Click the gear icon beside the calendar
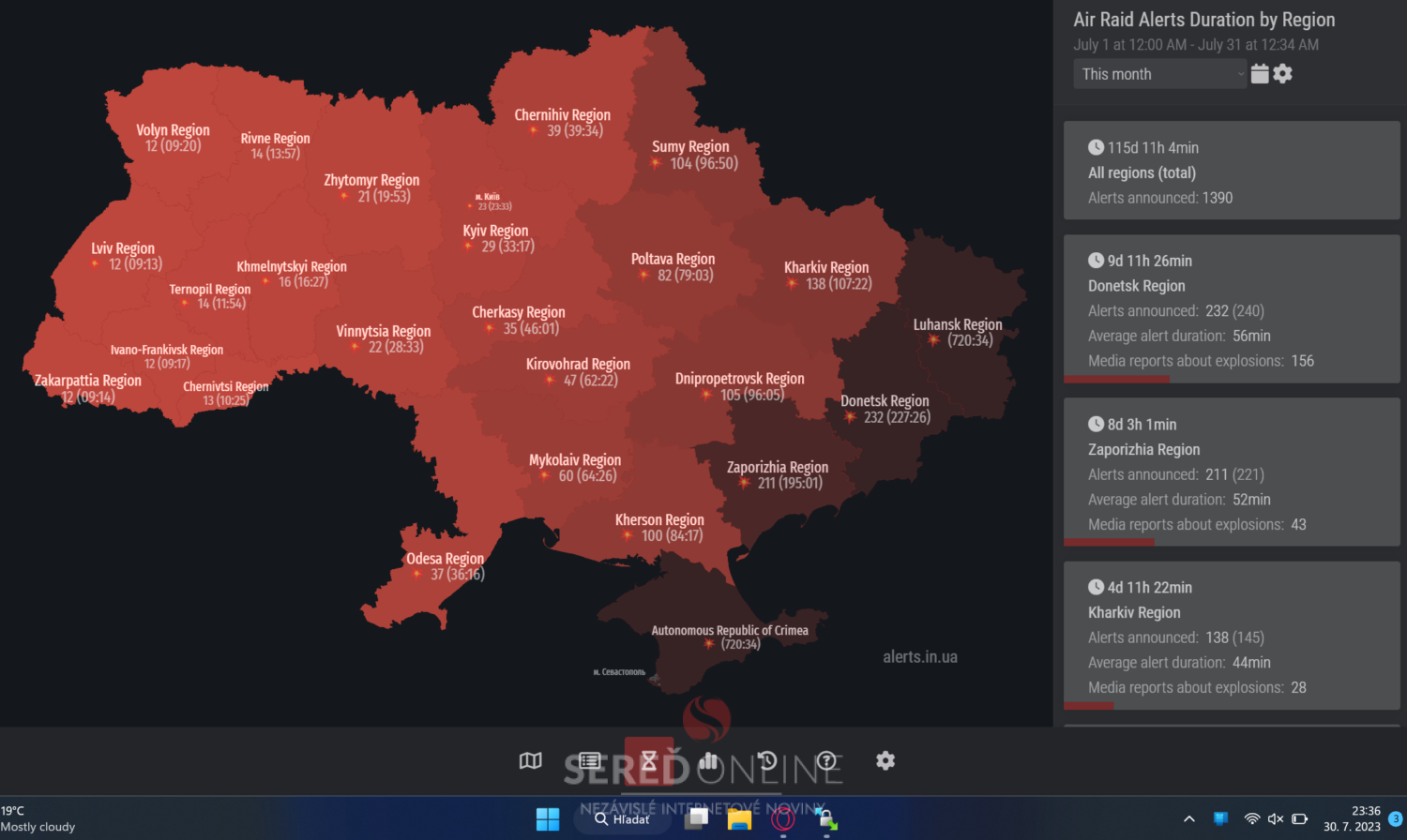 (x=1283, y=74)
